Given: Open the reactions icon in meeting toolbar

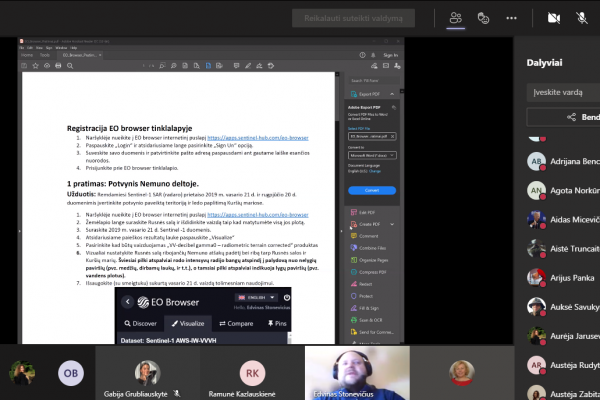Looking at the screenshot, I should tap(483, 18).
